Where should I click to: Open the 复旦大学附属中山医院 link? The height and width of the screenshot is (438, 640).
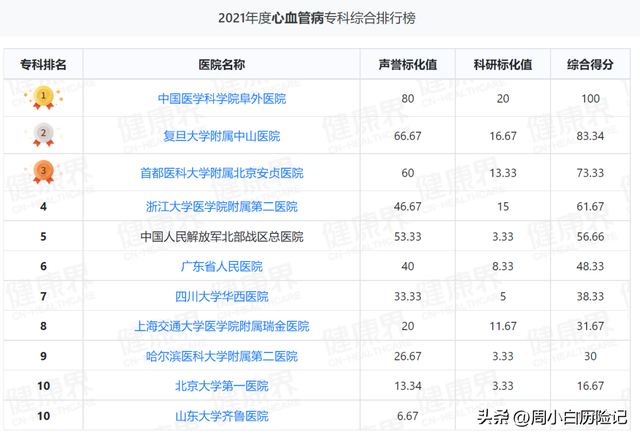pos(222,136)
